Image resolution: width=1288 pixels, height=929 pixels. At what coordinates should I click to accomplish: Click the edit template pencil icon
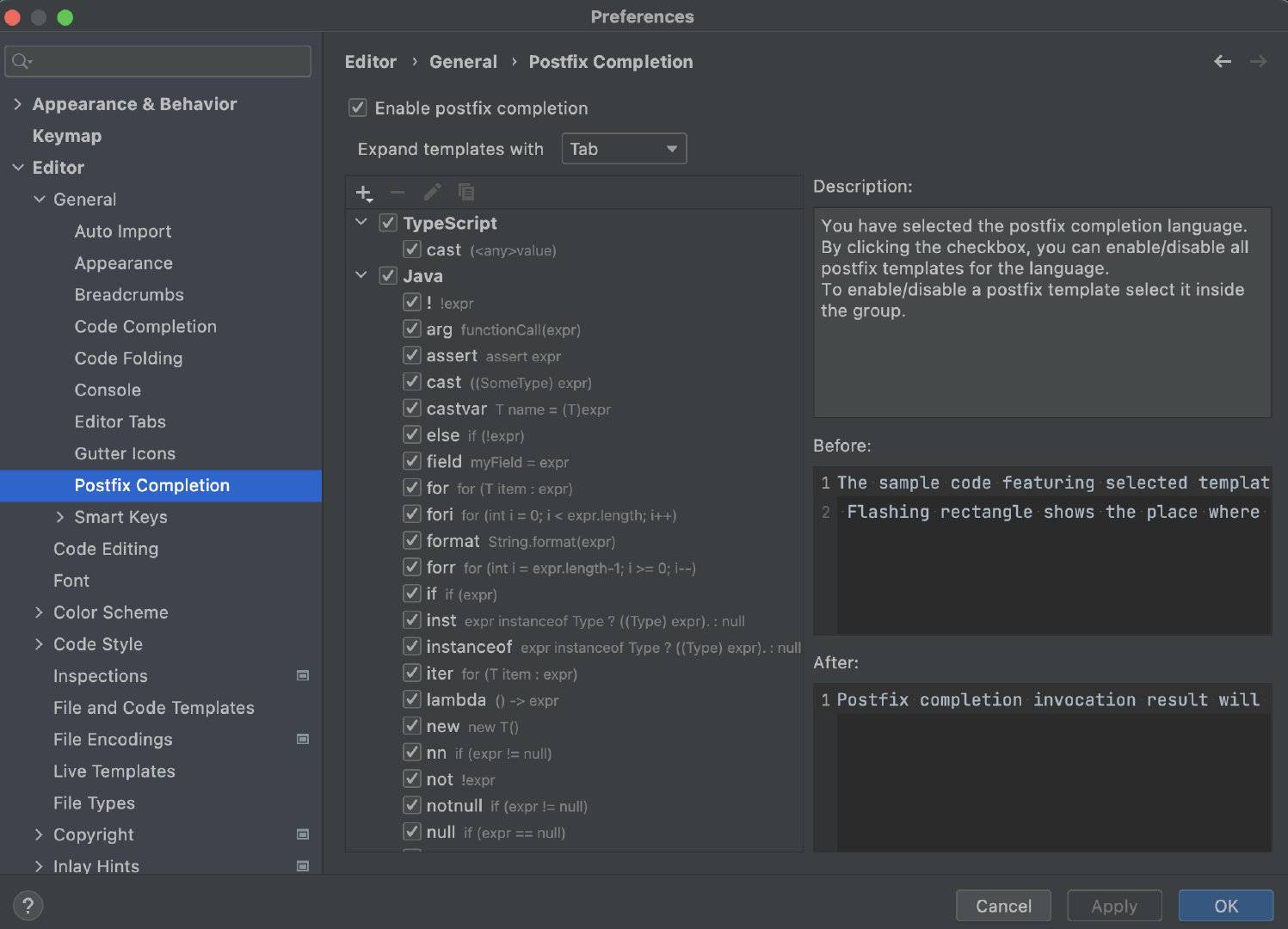[432, 192]
